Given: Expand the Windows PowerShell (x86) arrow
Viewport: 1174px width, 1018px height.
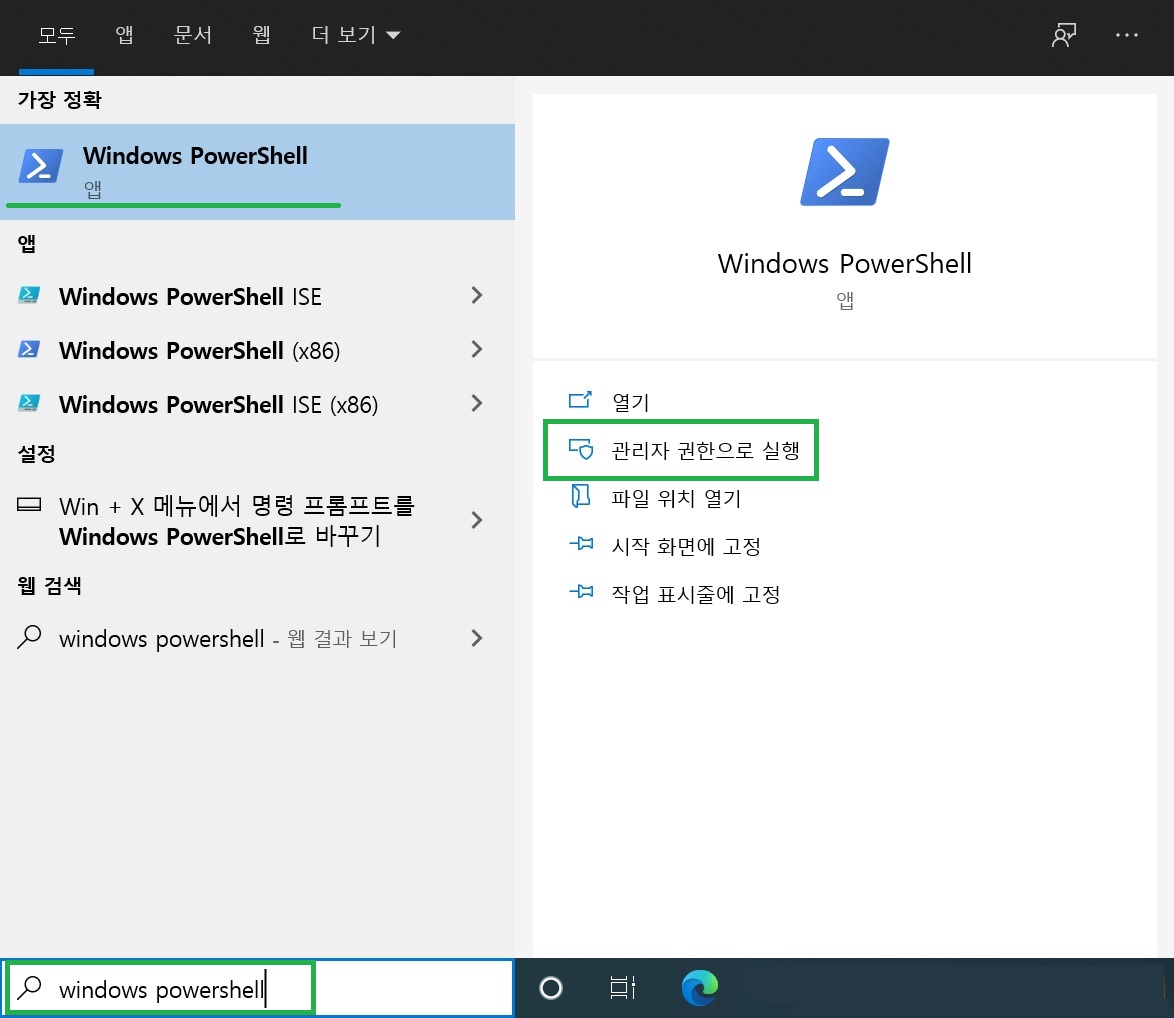Looking at the screenshot, I should pyautogui.click(x=476, y=350).
